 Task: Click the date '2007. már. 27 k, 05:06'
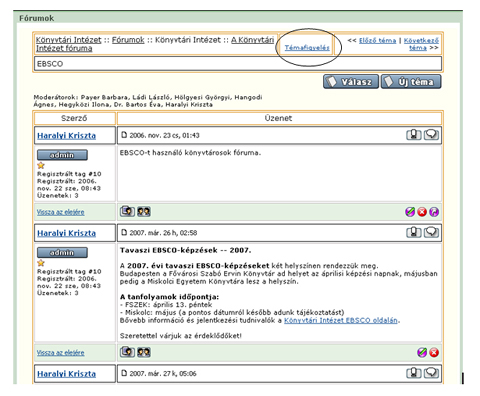pos(163,373)
